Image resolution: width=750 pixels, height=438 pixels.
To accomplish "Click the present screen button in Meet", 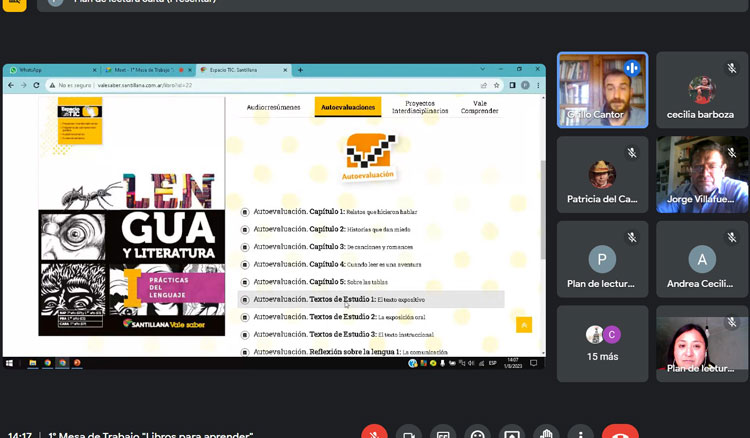I will tap(512, 432).
